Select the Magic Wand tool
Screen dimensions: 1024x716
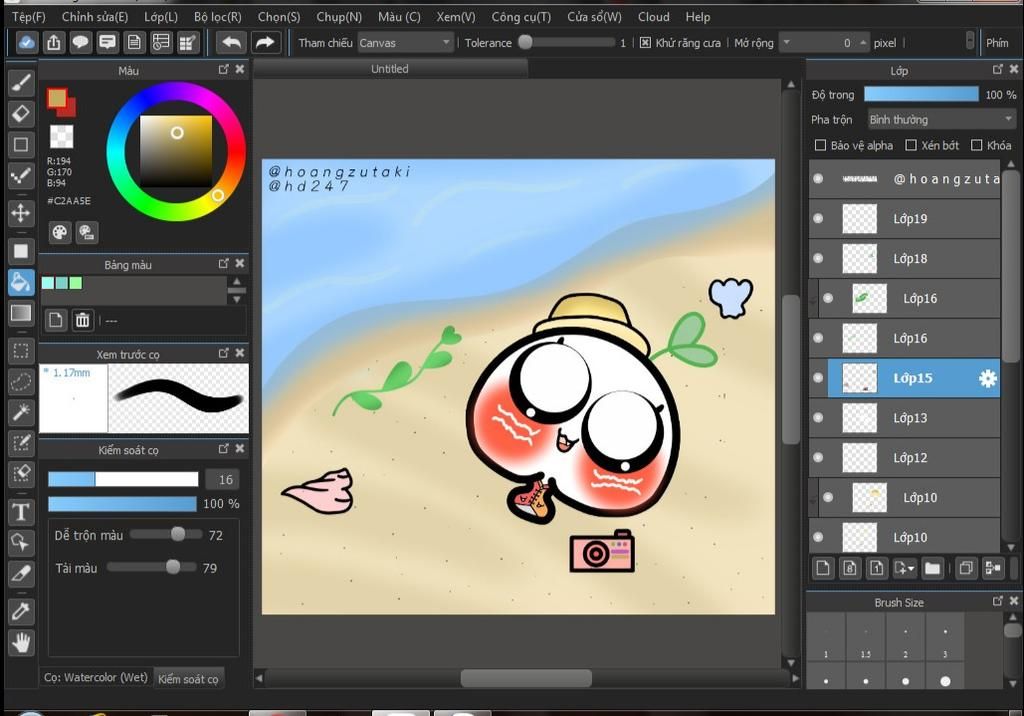point(21,412)
